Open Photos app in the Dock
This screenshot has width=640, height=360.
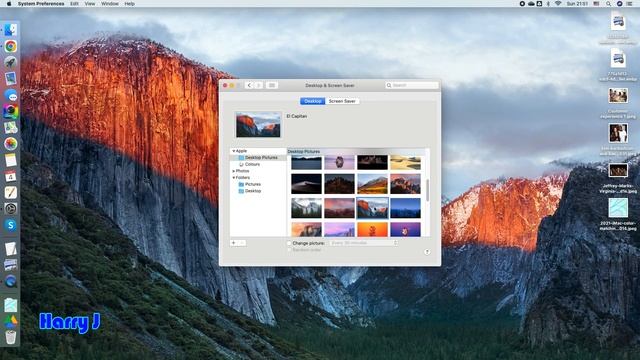pyautogui.click(x=11, y=144)
